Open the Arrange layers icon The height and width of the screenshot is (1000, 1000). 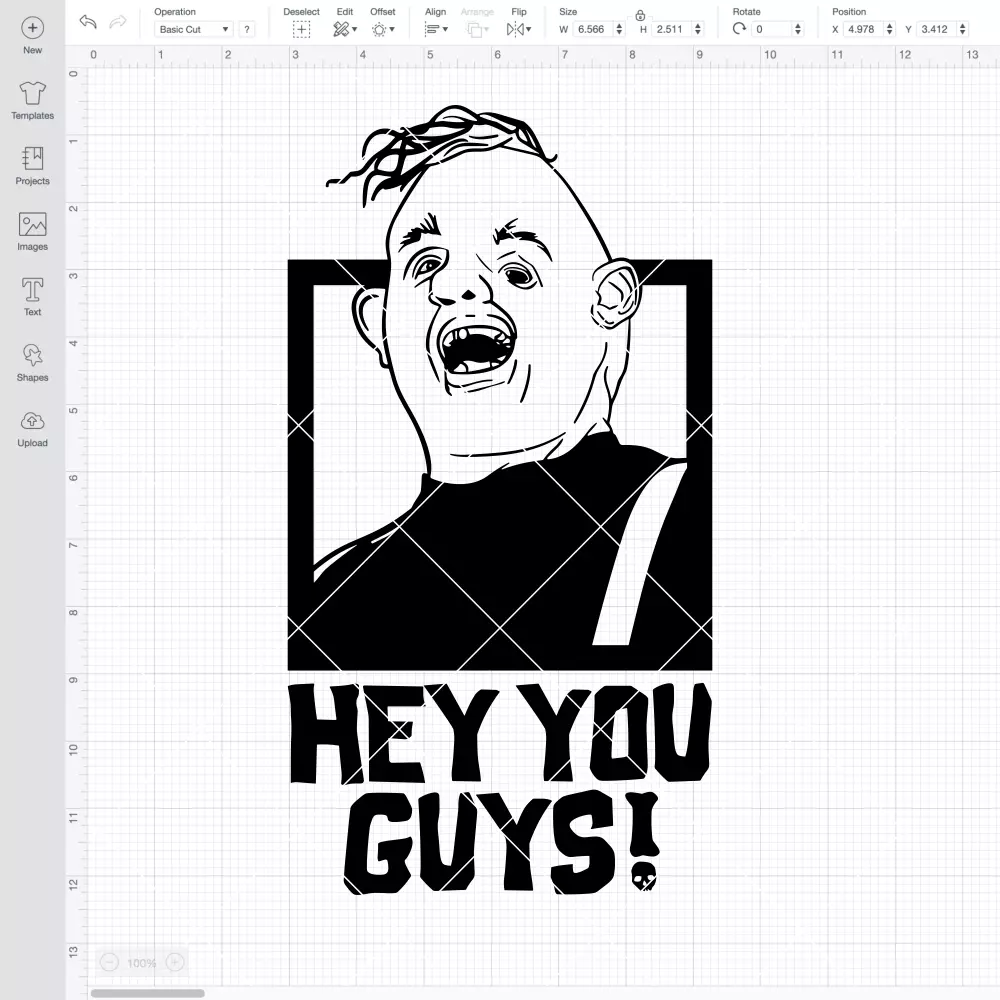(474, 29)
